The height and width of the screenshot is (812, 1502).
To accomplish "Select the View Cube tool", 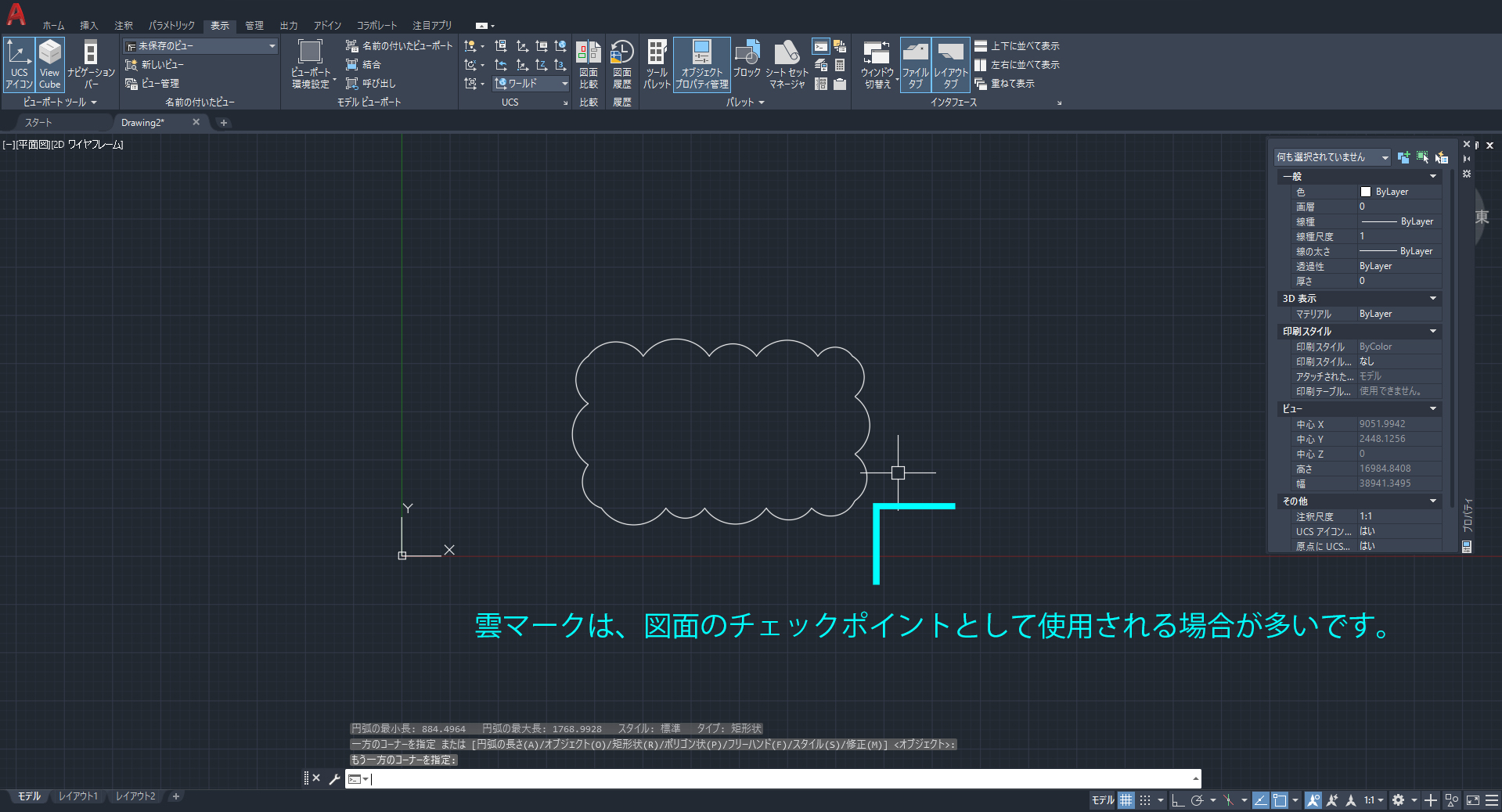I will (49, 64).
